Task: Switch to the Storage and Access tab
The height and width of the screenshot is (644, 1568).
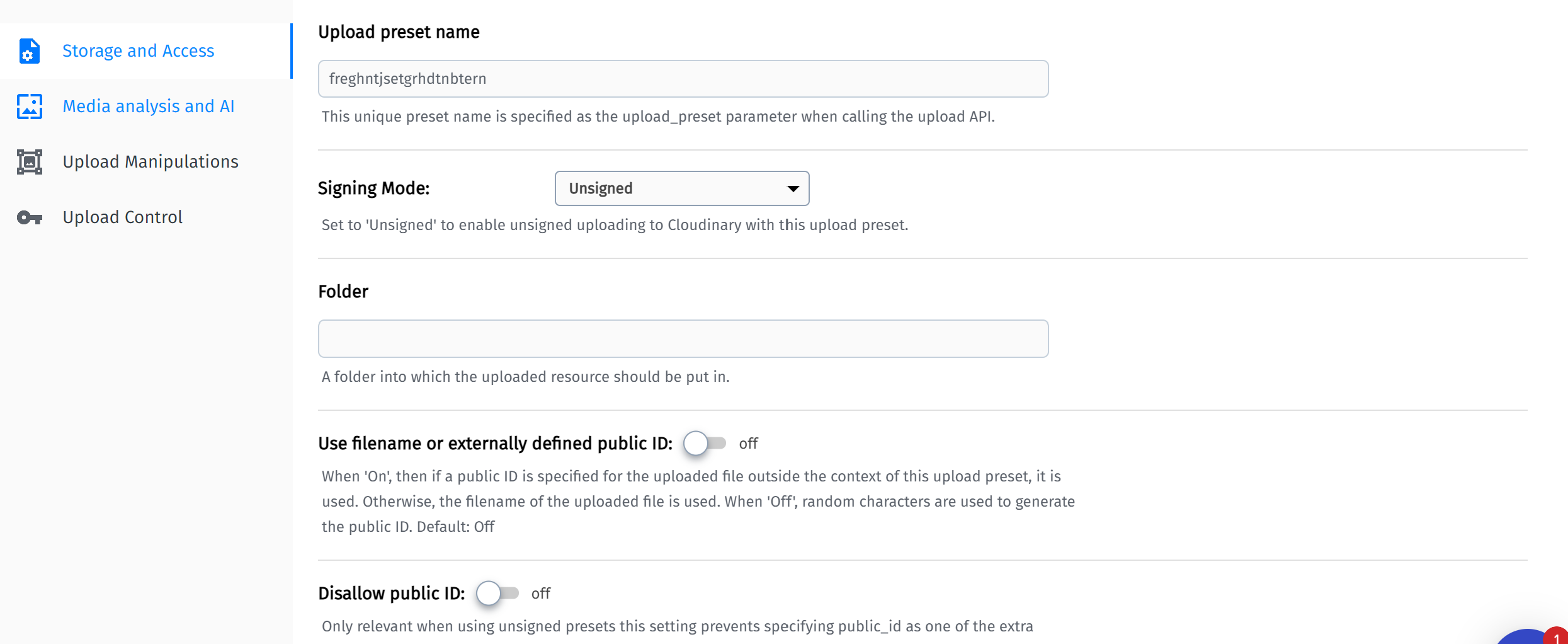Action: [138, 51]
